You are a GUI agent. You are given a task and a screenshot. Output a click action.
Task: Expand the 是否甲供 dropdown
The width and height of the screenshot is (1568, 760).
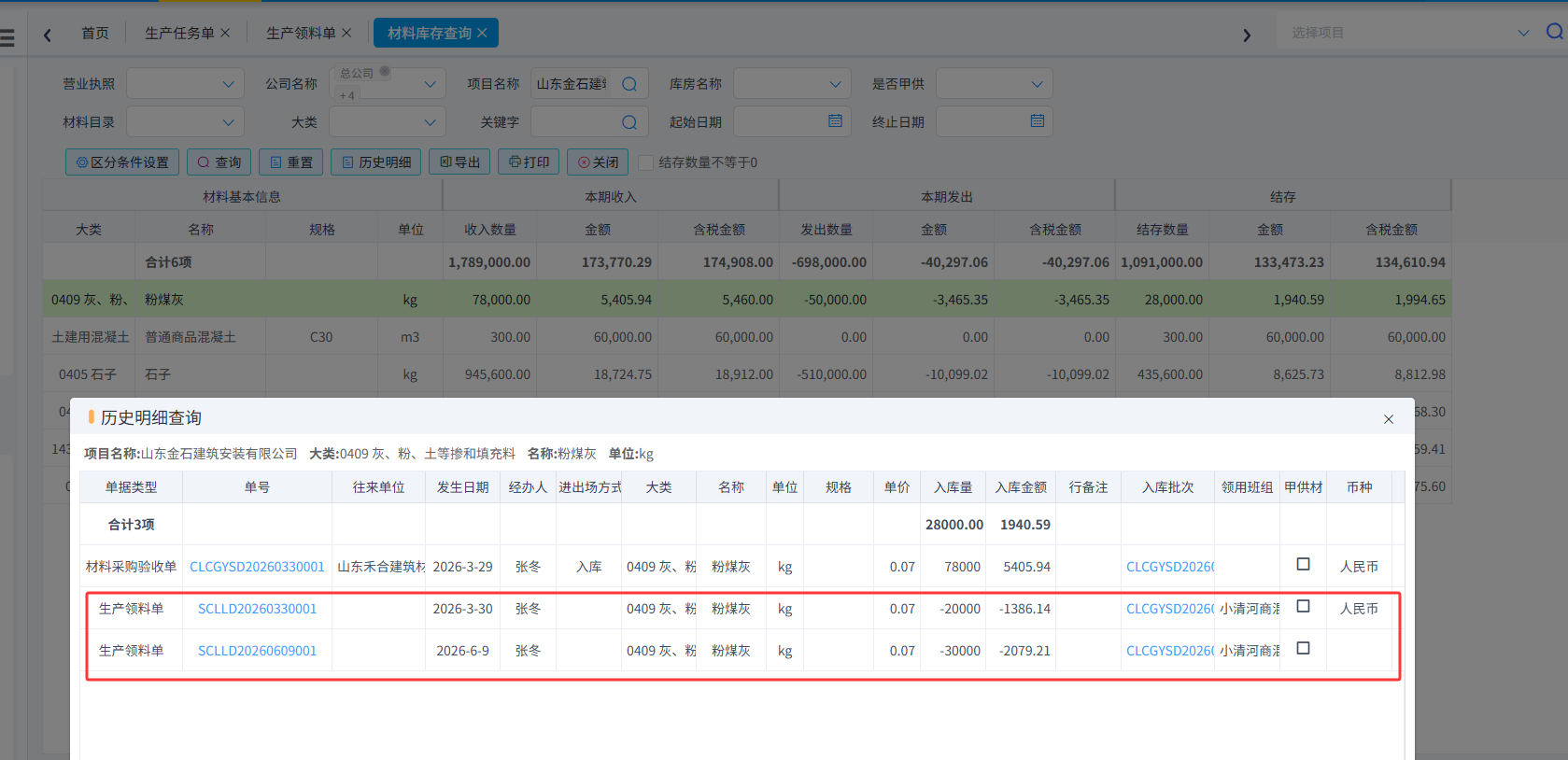(x=1037, y=84)
